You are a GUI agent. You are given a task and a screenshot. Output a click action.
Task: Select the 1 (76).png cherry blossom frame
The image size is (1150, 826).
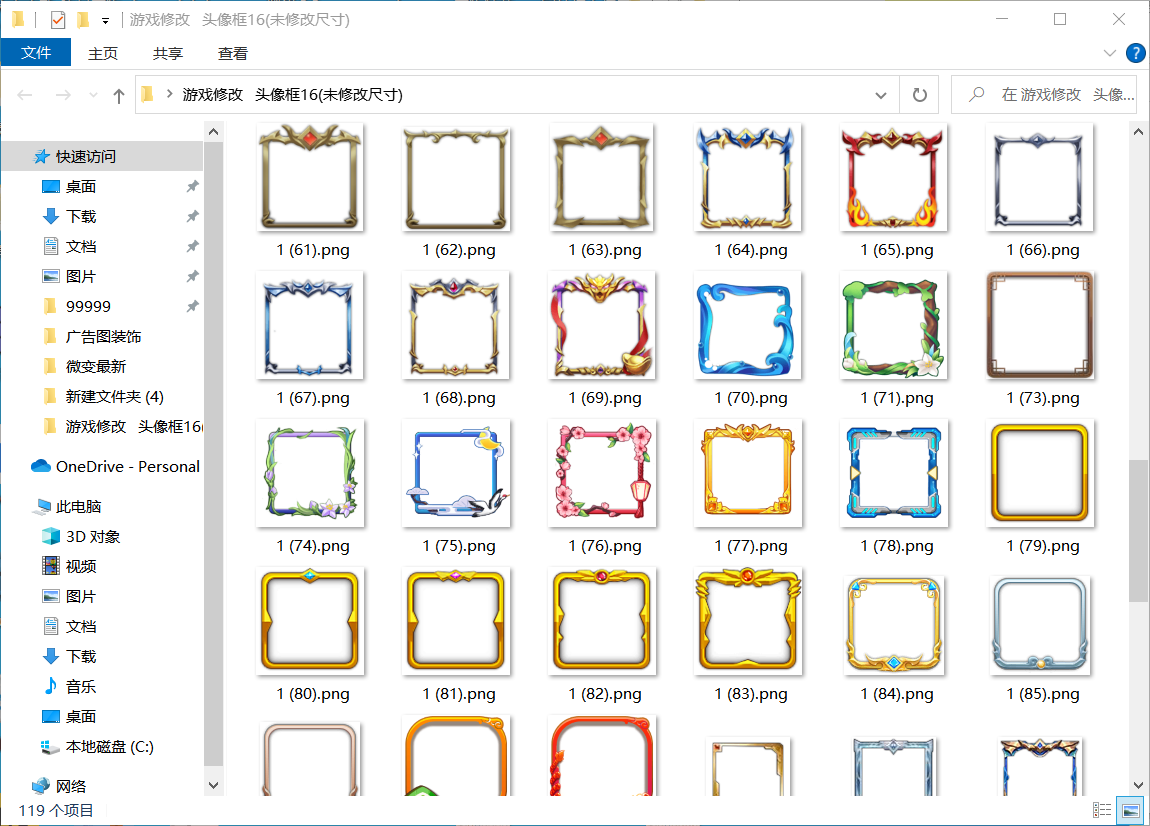point(603,473)
